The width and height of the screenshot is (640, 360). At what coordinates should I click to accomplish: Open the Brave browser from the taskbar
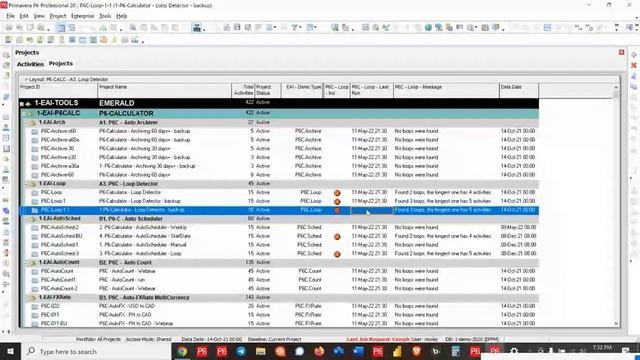(x=416, y=351)
